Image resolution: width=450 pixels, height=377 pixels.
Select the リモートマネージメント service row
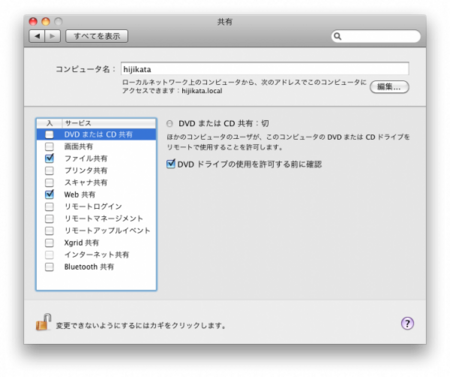[96, 218]
